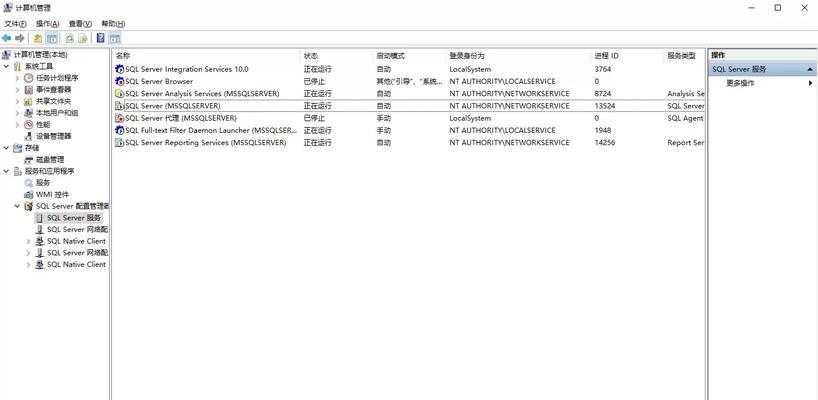
Task: Select SQL Server Browser row name
Action: (x=159, y=81)
